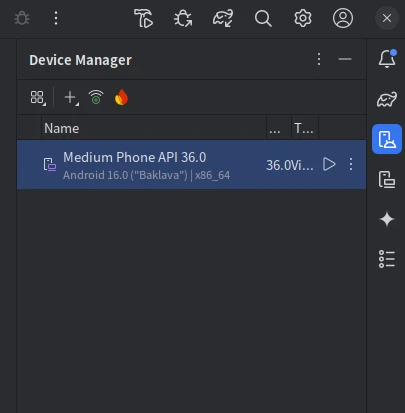
Task: Open the account profile icon
Action: pos(343,18)
